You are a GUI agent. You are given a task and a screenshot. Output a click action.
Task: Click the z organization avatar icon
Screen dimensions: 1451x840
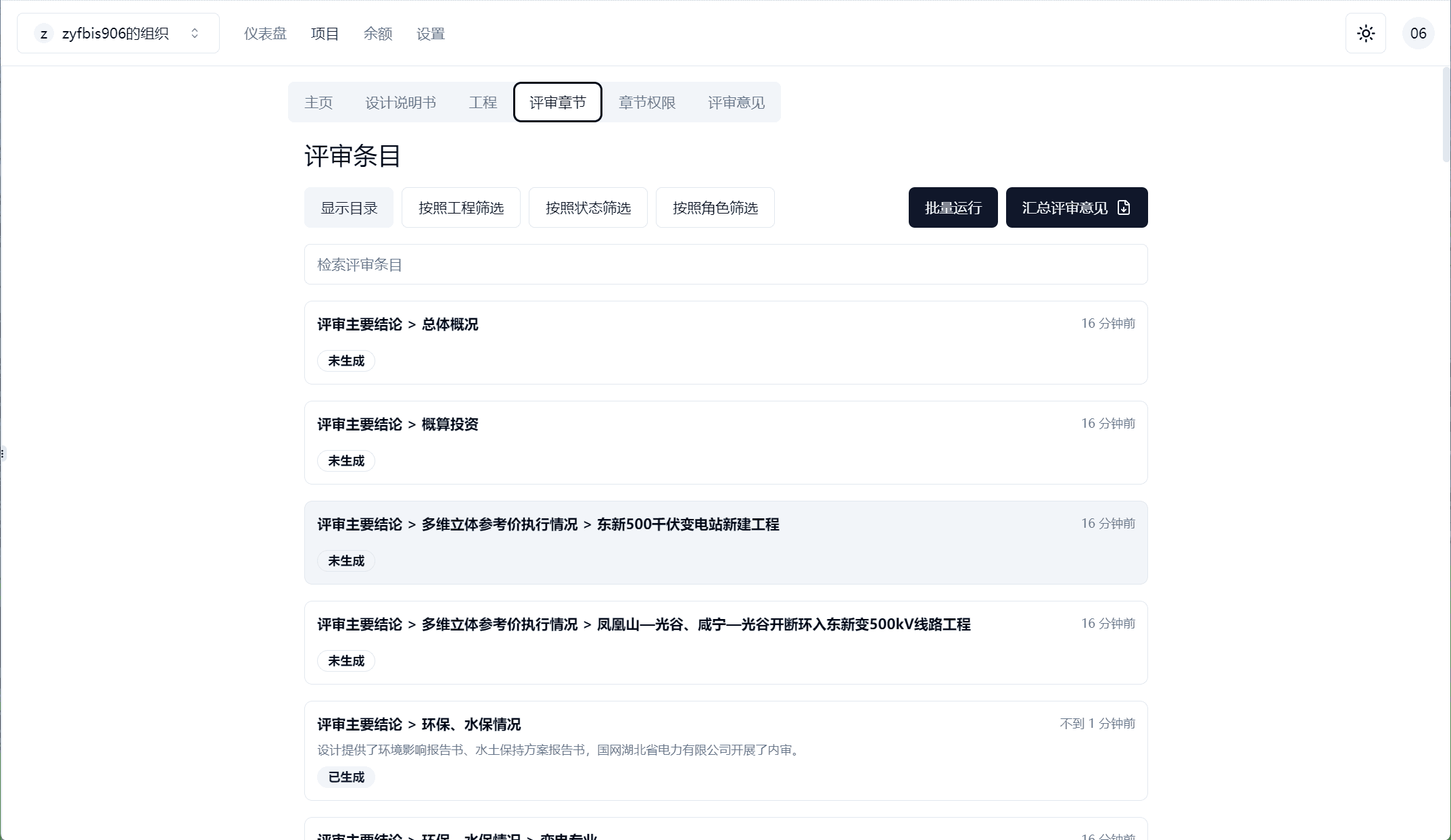pyautogui.click(x=43, y=33)
